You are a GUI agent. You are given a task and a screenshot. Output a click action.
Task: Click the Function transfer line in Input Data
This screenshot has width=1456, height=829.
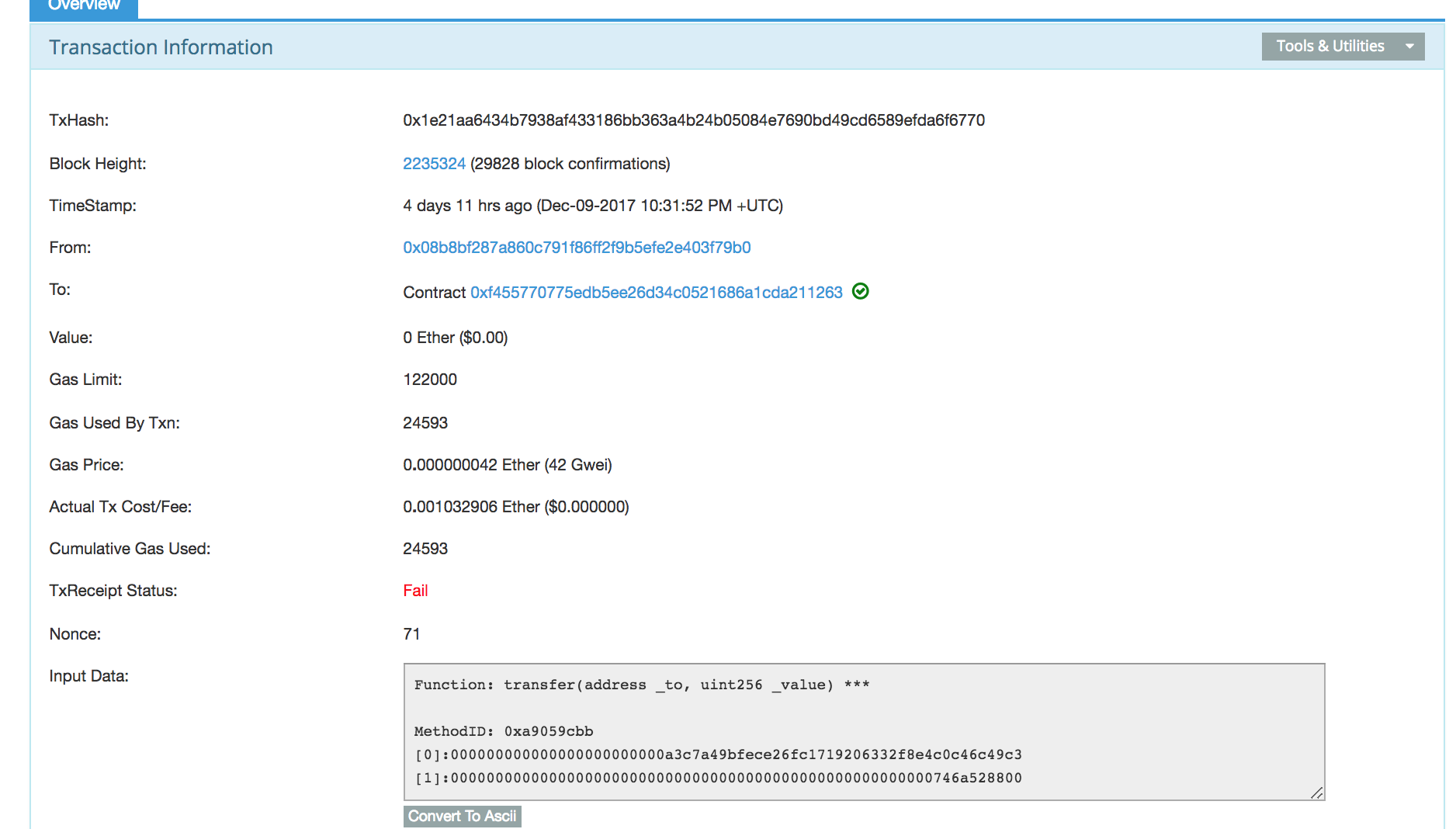[x=642, y=685]
